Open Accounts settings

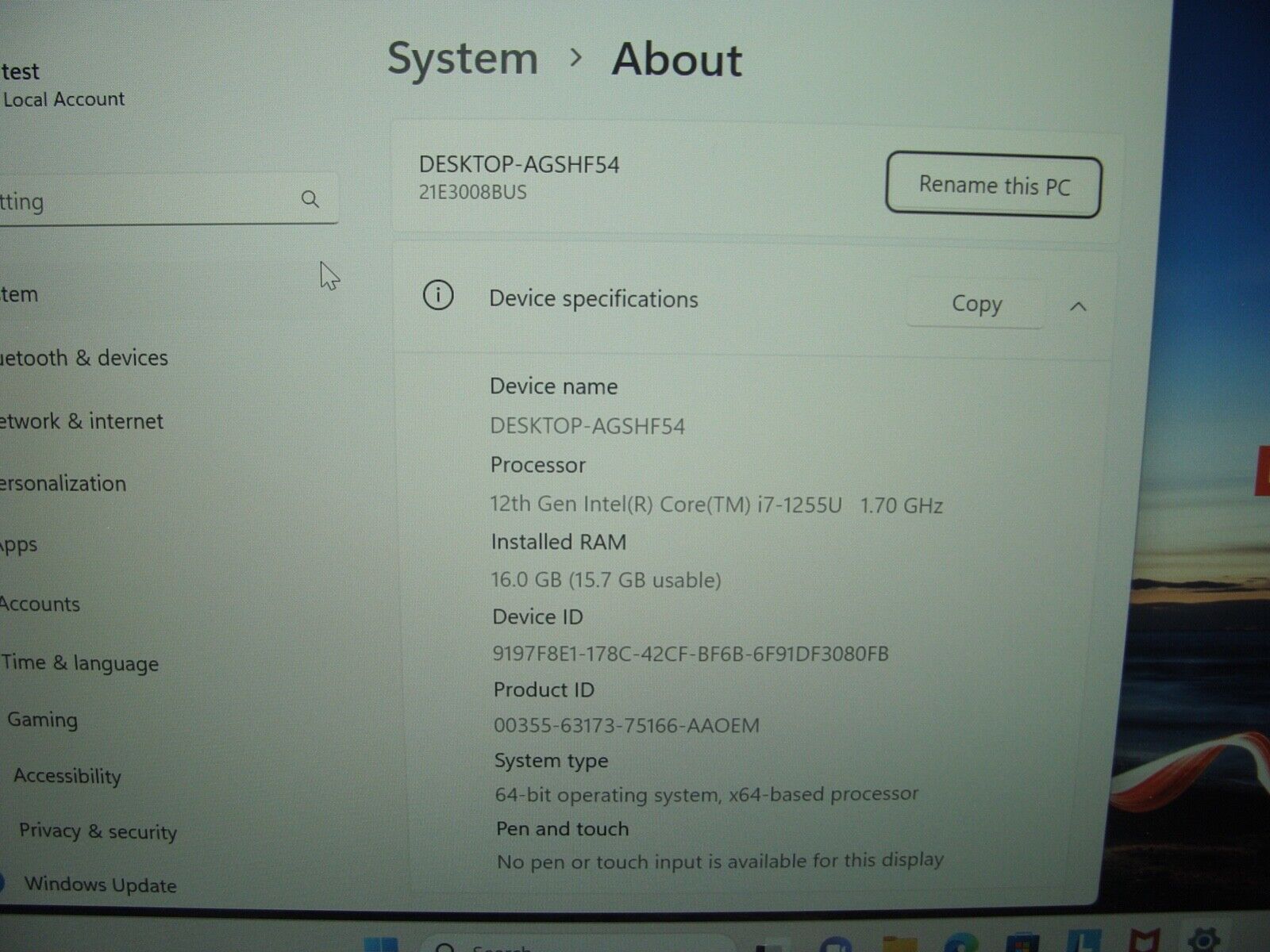40,605
